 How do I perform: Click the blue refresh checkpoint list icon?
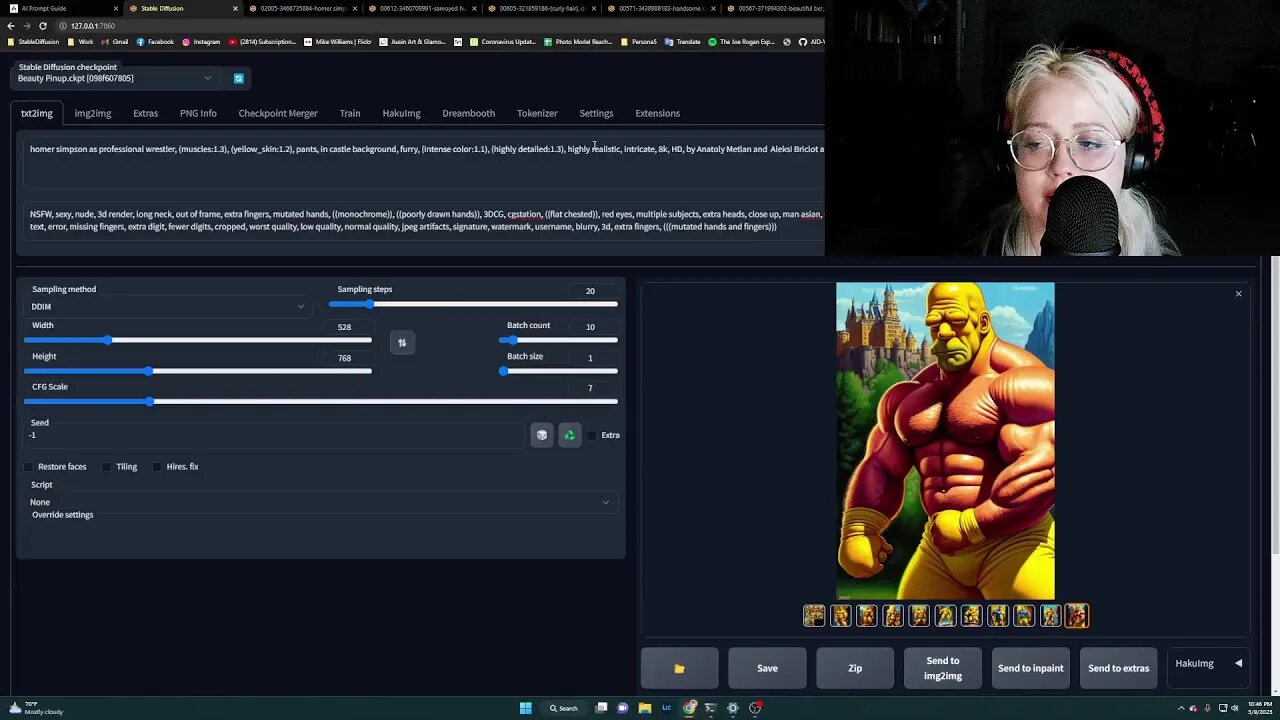coord(238,78)
